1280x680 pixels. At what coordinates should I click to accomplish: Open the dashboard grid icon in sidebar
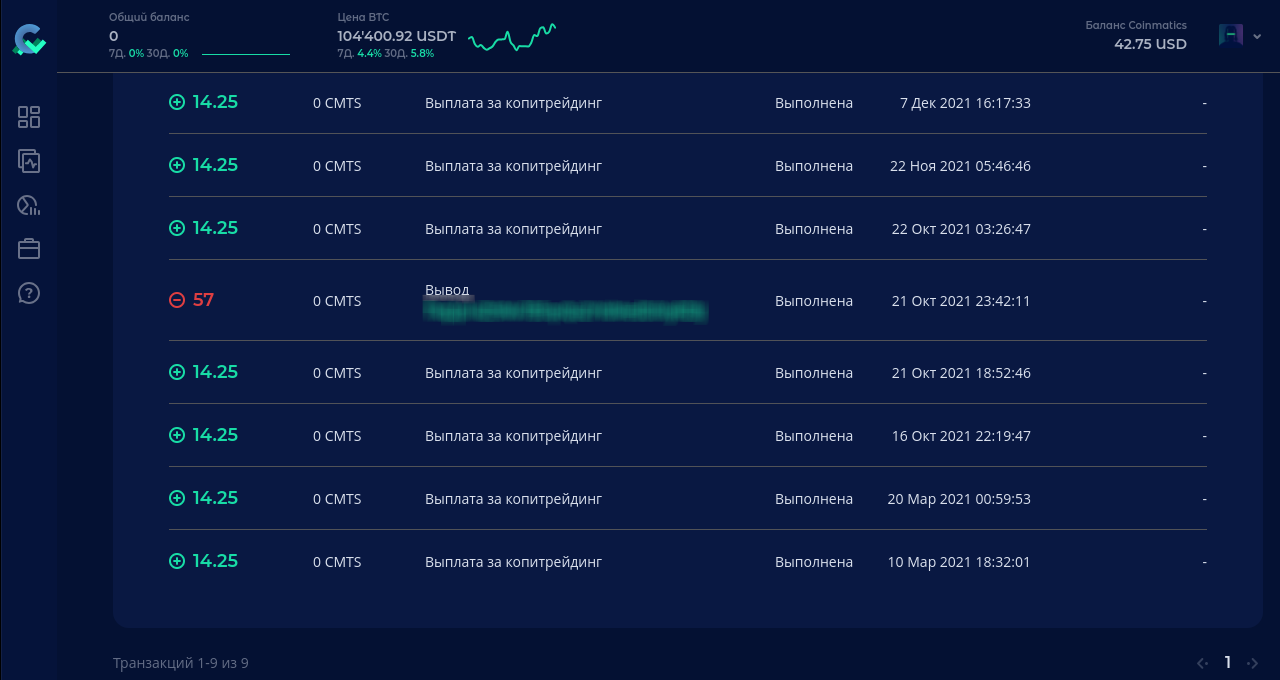[x=29, y=117]
